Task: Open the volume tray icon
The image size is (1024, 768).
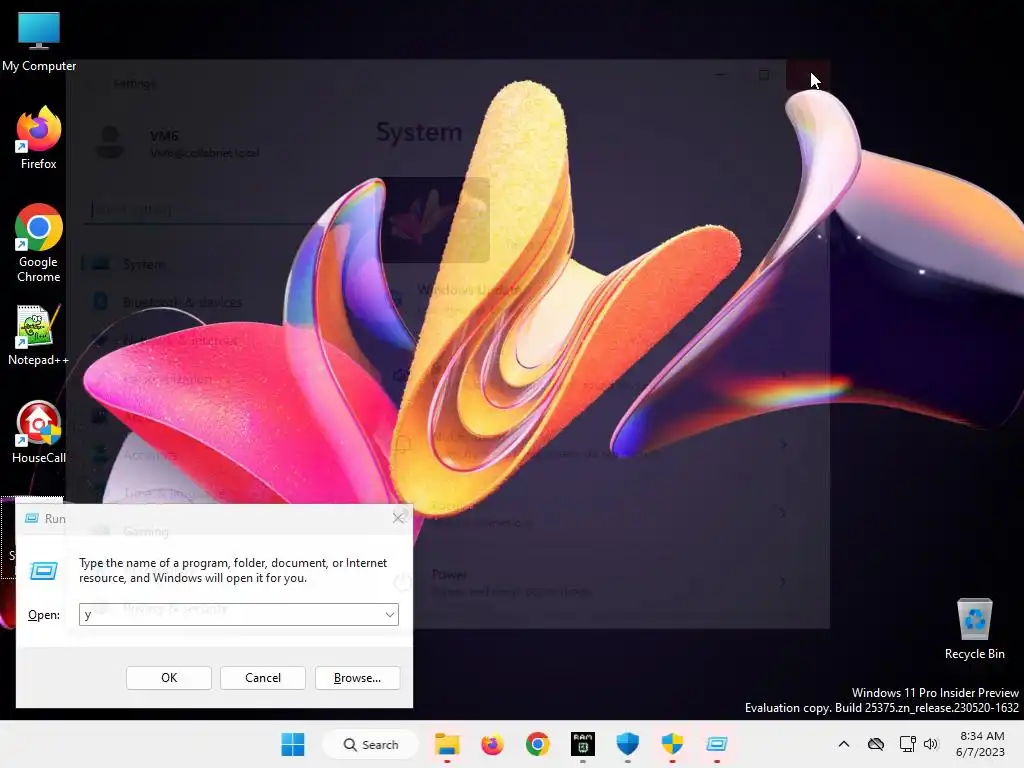Action: 931,744
